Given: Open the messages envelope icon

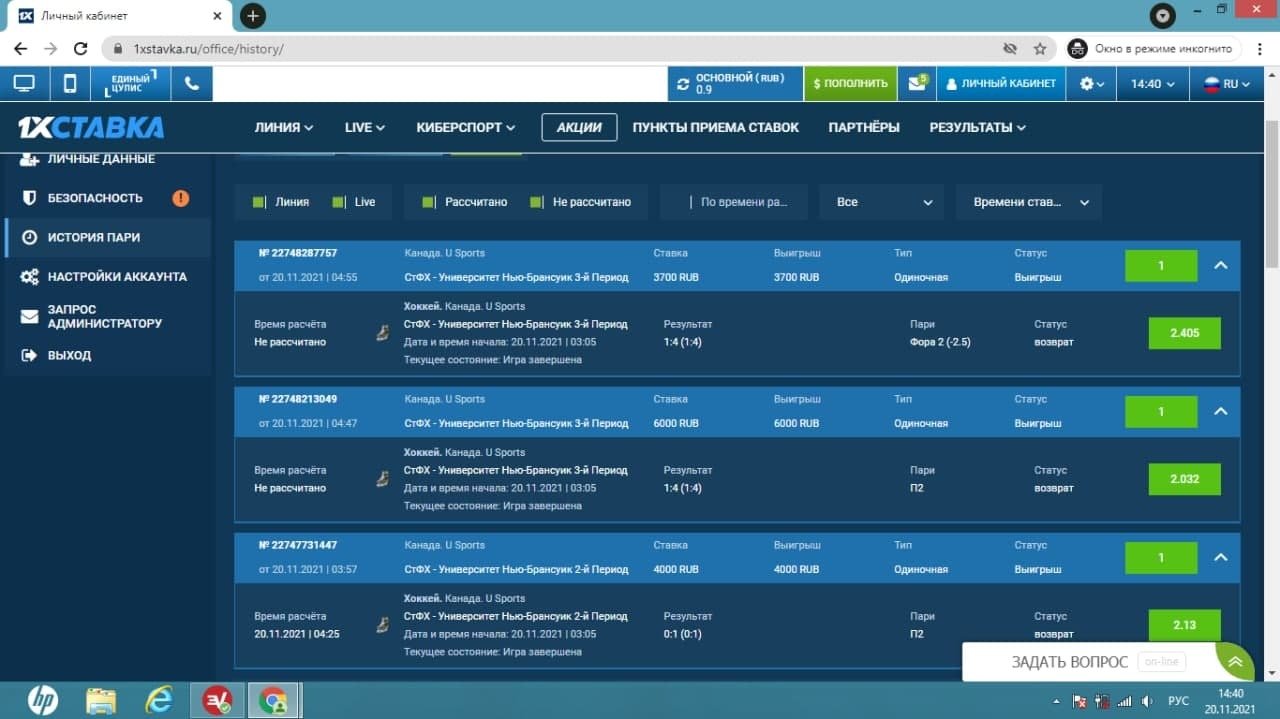Looking at the screenshot, I should coord(917,84).
